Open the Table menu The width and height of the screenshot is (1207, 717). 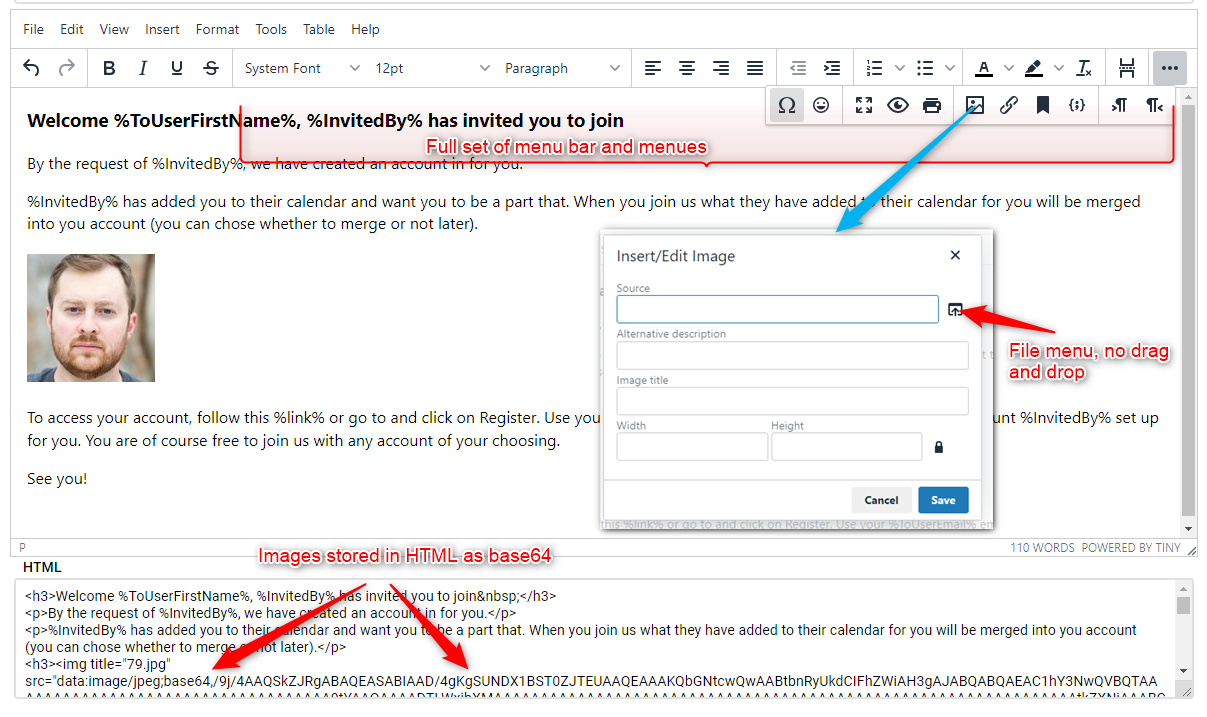tap(318, 29)
